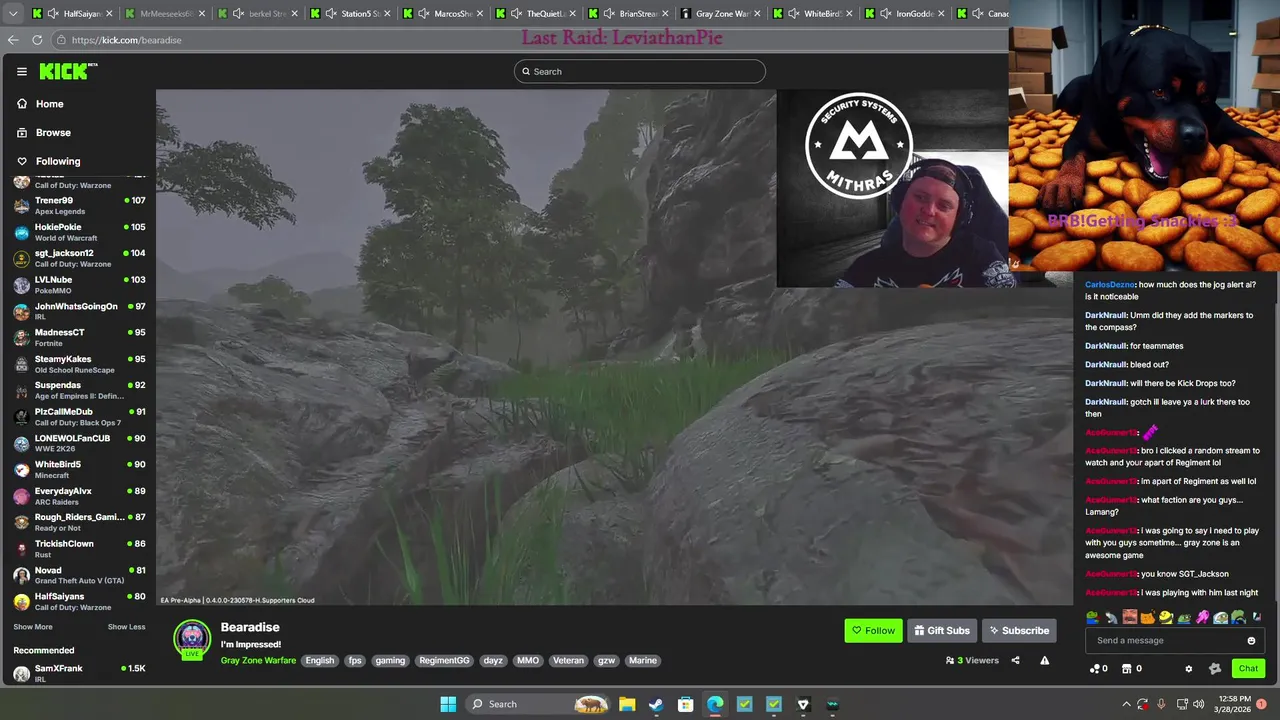Open Browse in the Kick sidebar

pos(53,132)
